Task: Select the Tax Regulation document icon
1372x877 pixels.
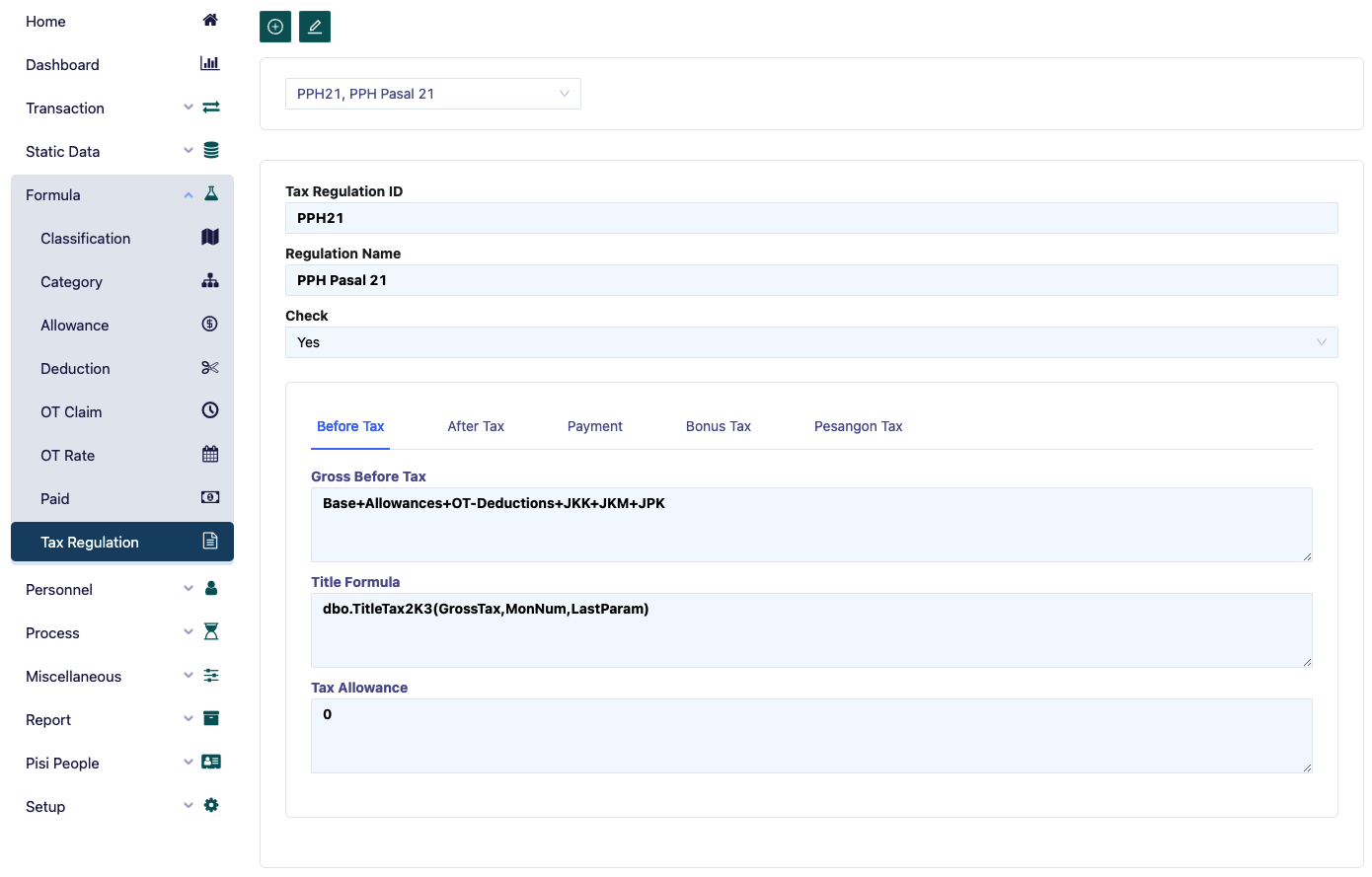Action: [x=209, y=542]
